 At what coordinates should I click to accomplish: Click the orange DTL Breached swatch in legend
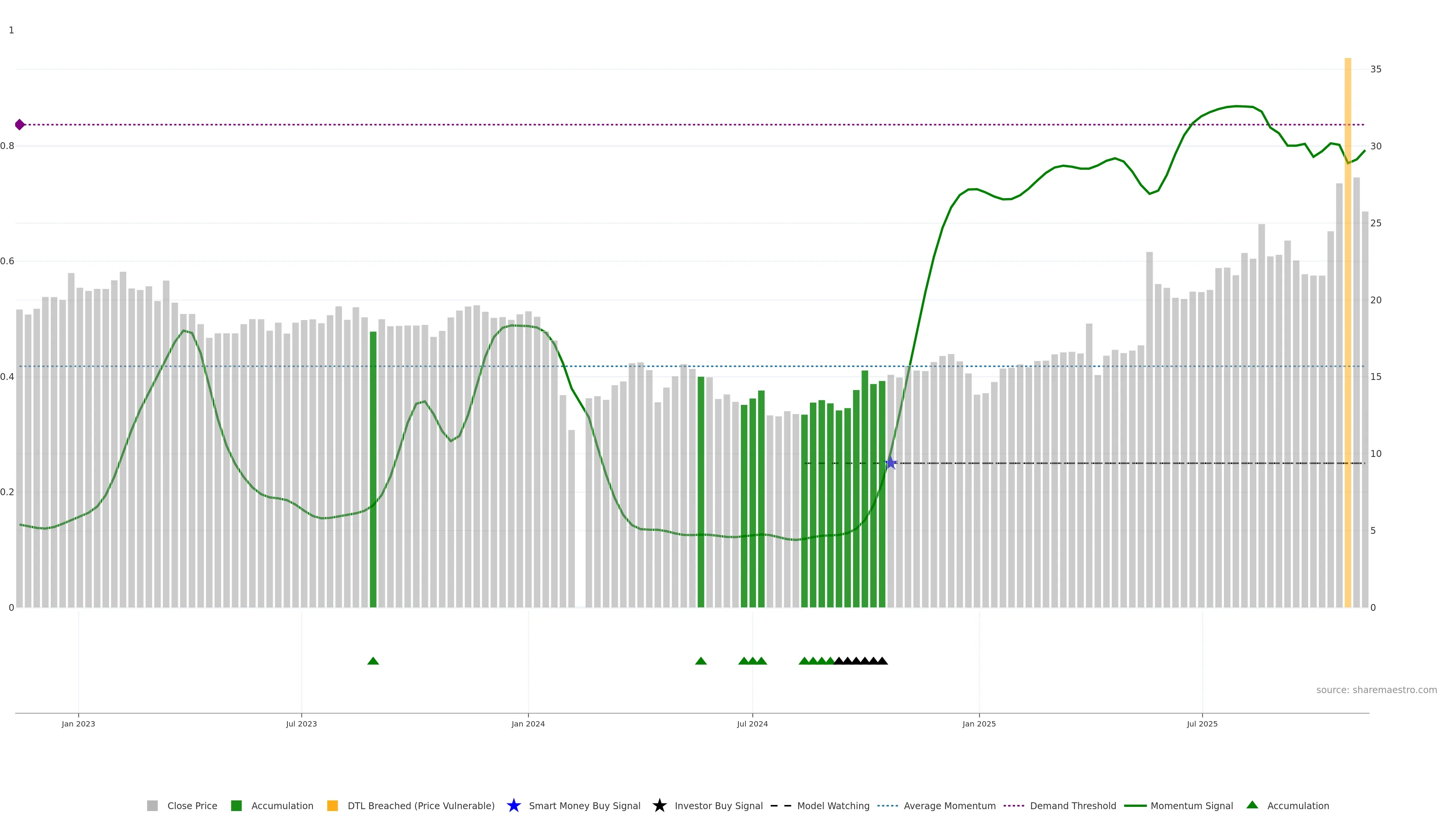333,805
